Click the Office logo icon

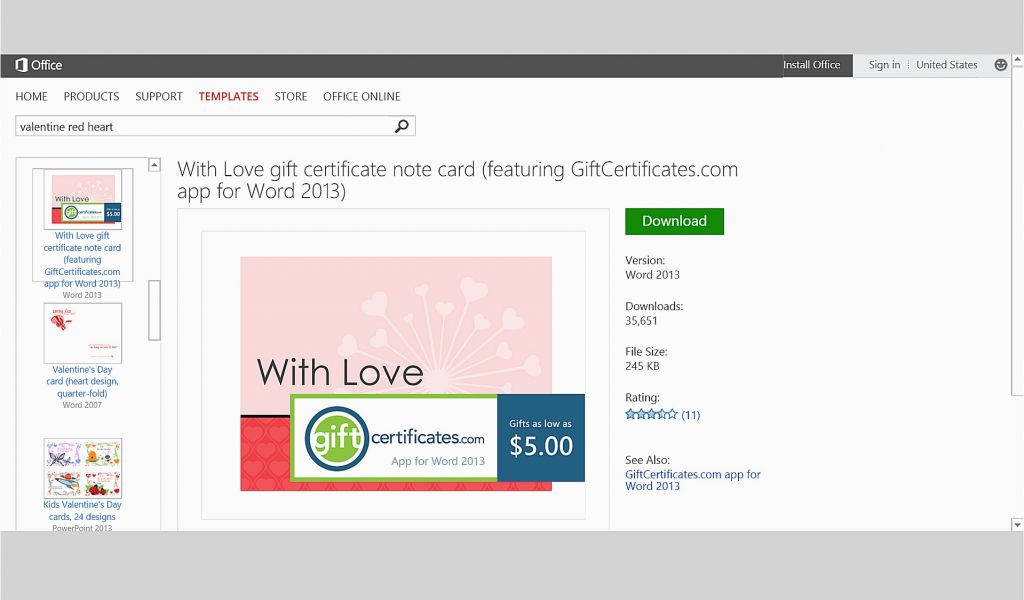point(22,65)
